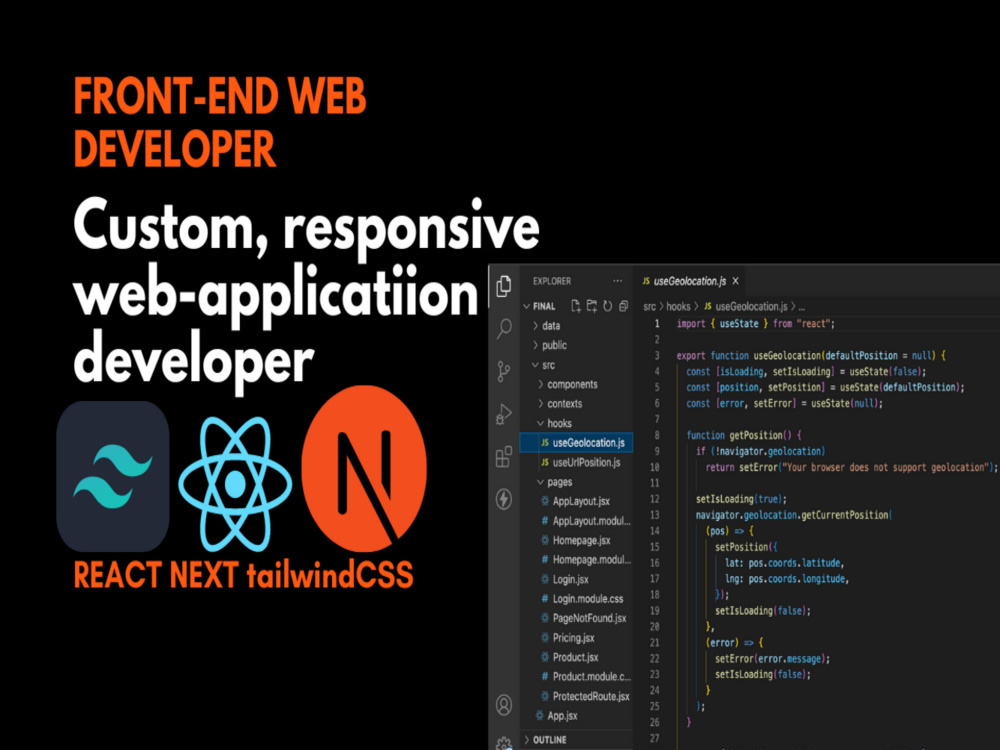Click the 'REACT NEXT tailwindCSS' caption

pos(243,574)
